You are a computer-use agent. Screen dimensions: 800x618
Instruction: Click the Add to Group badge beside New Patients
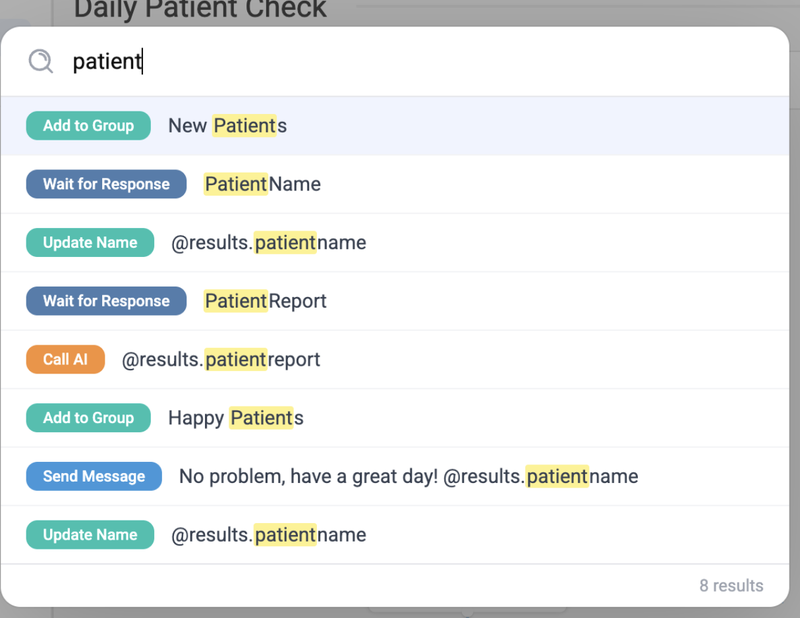point(88,126)
